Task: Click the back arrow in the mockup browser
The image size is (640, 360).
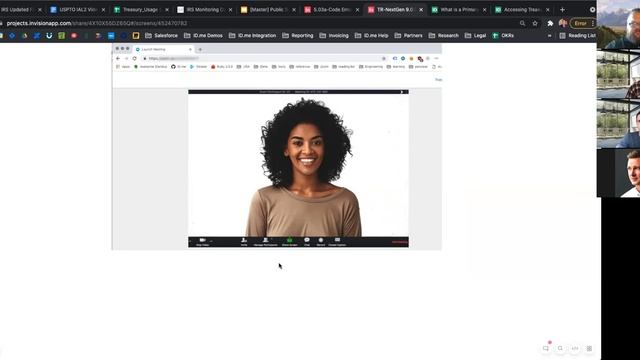Action: point(118,58)
